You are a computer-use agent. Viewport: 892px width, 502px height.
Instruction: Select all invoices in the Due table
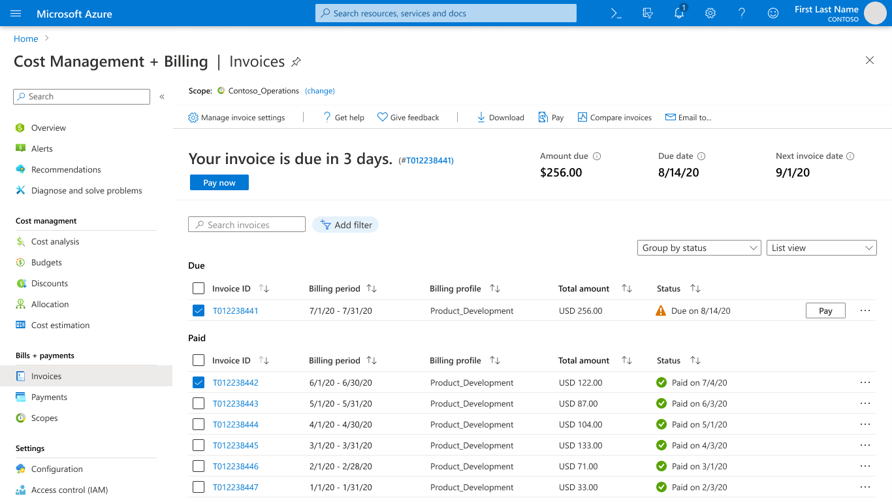[198, 289]
